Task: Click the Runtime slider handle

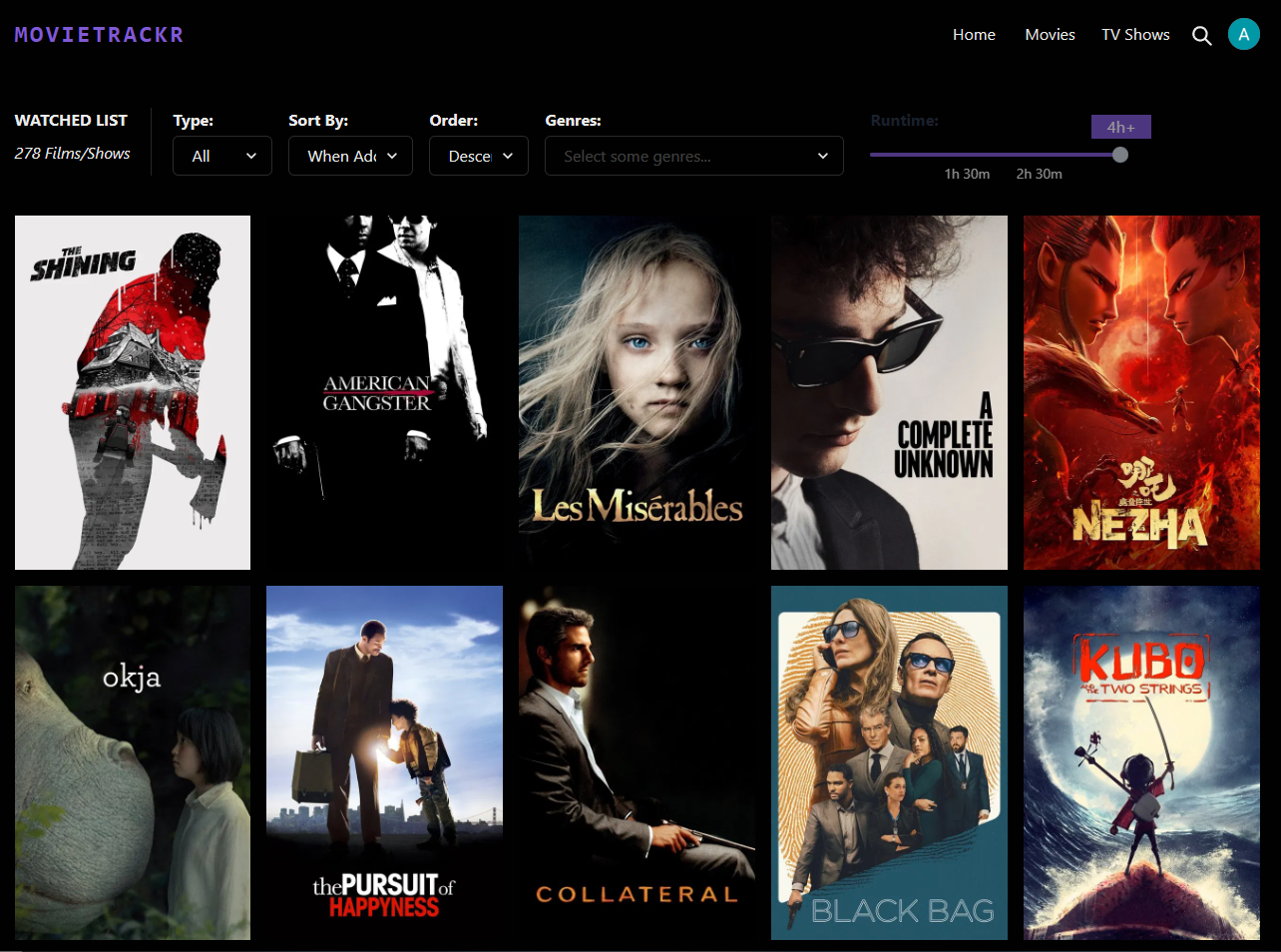Action: point(1120,155)
